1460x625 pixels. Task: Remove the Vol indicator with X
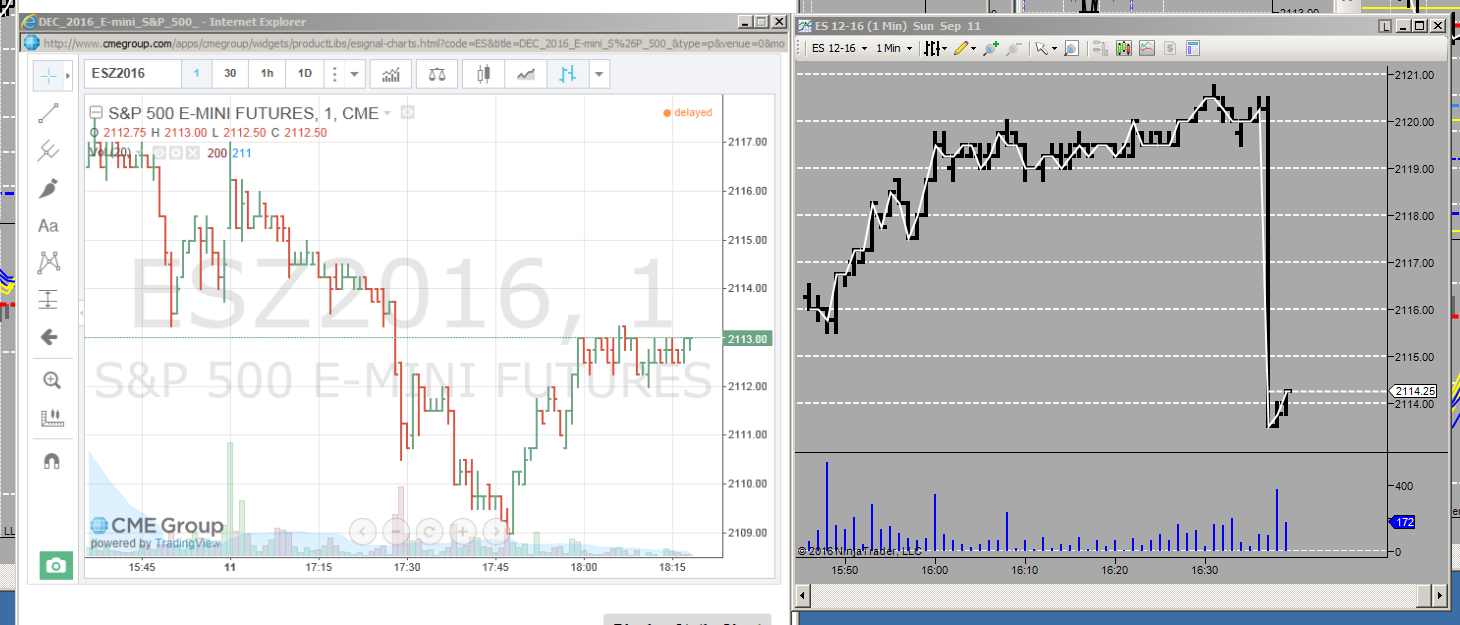point(193,153)
